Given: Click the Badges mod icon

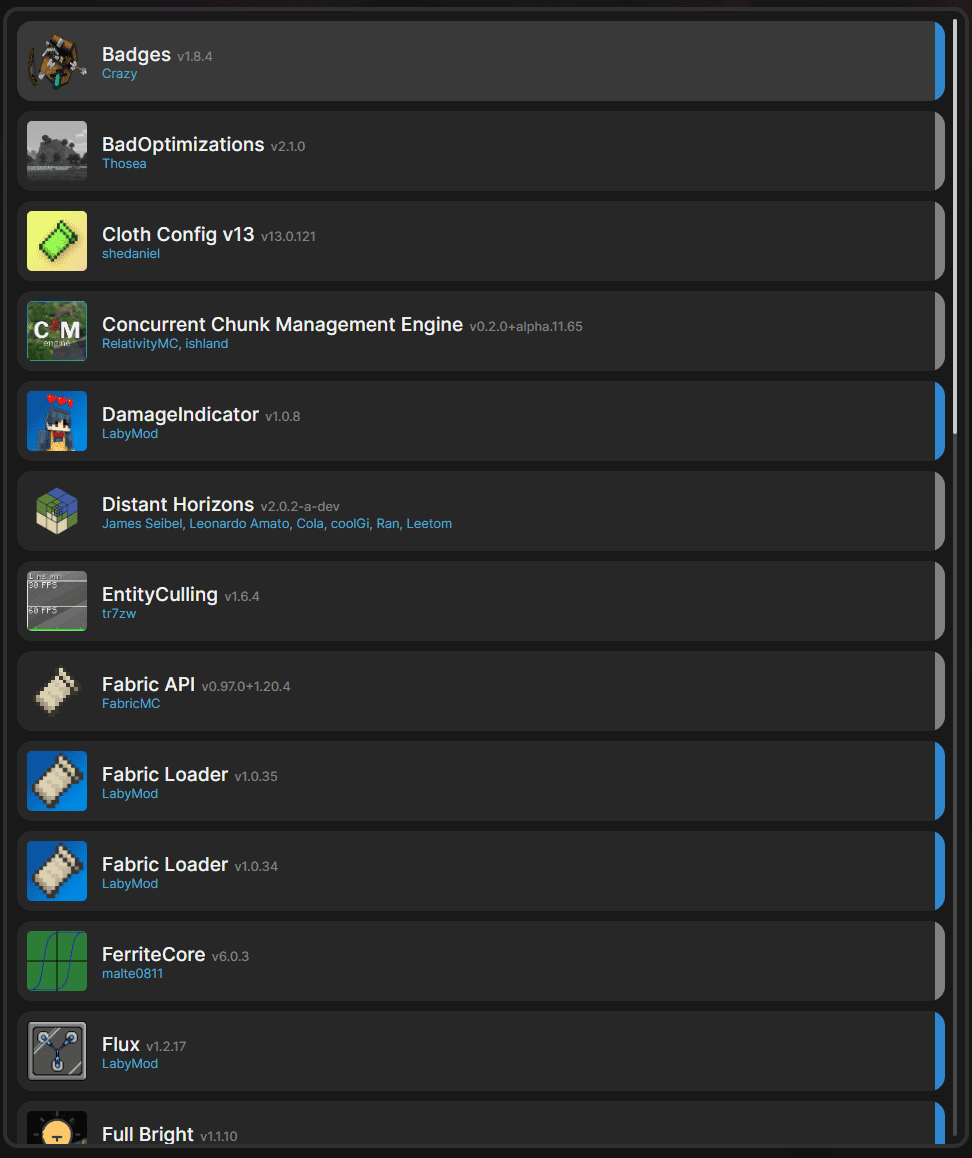Looking at the screenshot, I should pos(57,61).
